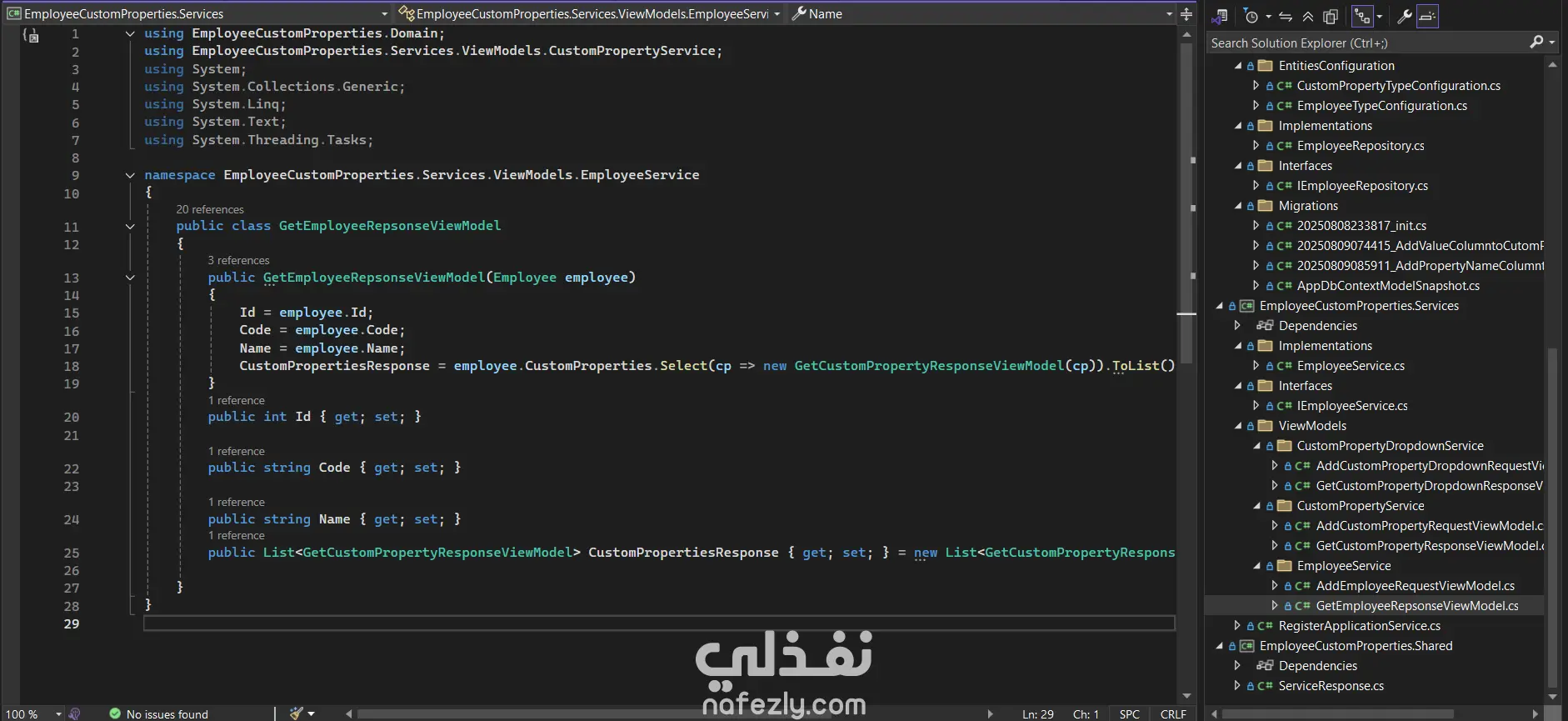
Task: Click the Dependencies icon under Services project
Action: pyautogui.click(x=1265, y=326)
